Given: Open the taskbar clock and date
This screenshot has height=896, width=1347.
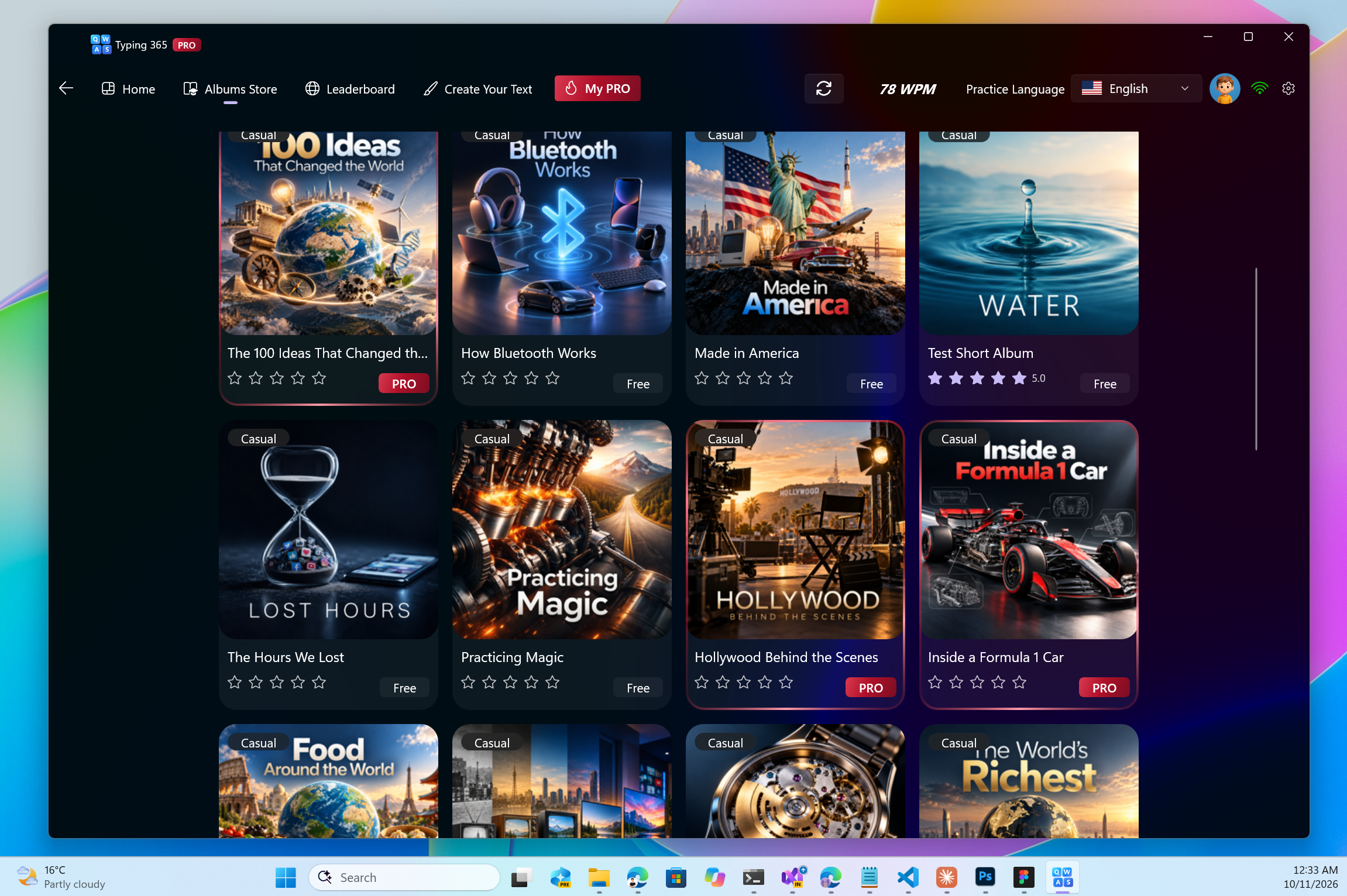Looking at the screenshot, I should pyautogui.click(x=1311, y=877).
